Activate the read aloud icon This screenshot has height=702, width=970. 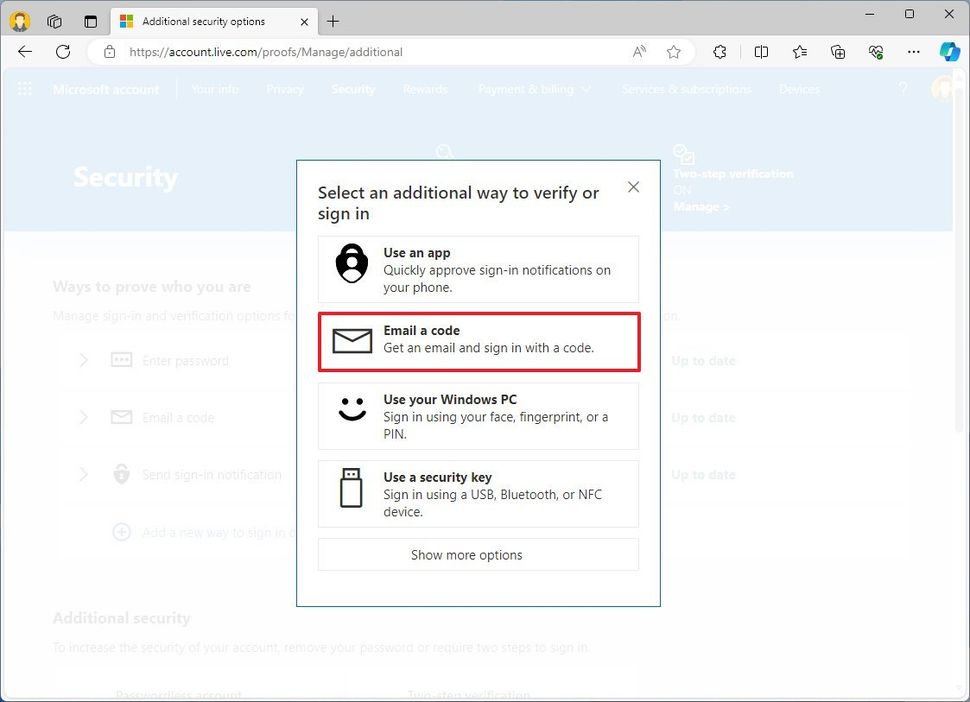[639, 52]
